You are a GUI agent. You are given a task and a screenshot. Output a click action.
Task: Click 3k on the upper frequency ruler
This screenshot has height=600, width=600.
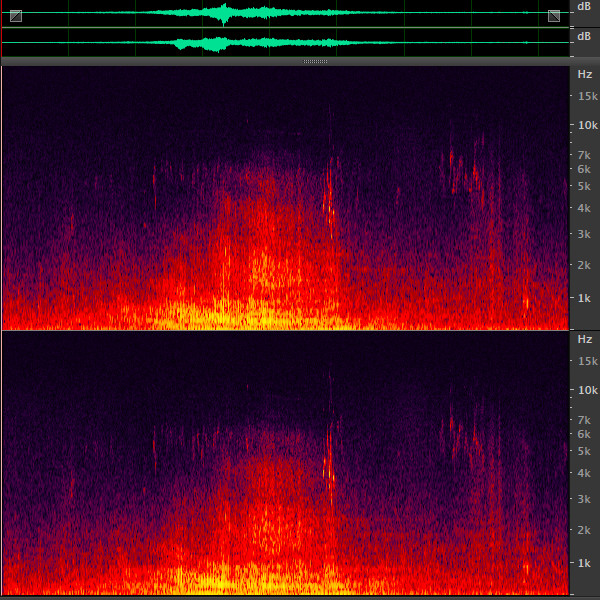[x=586, y=233]
